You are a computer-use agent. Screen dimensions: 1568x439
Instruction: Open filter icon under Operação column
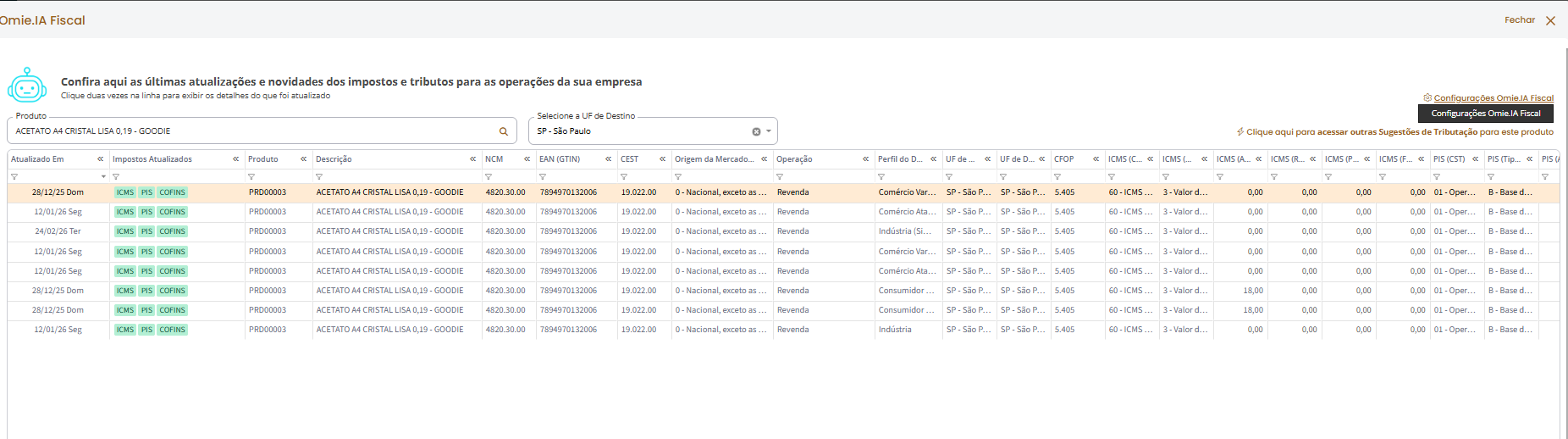pos(780,177)
